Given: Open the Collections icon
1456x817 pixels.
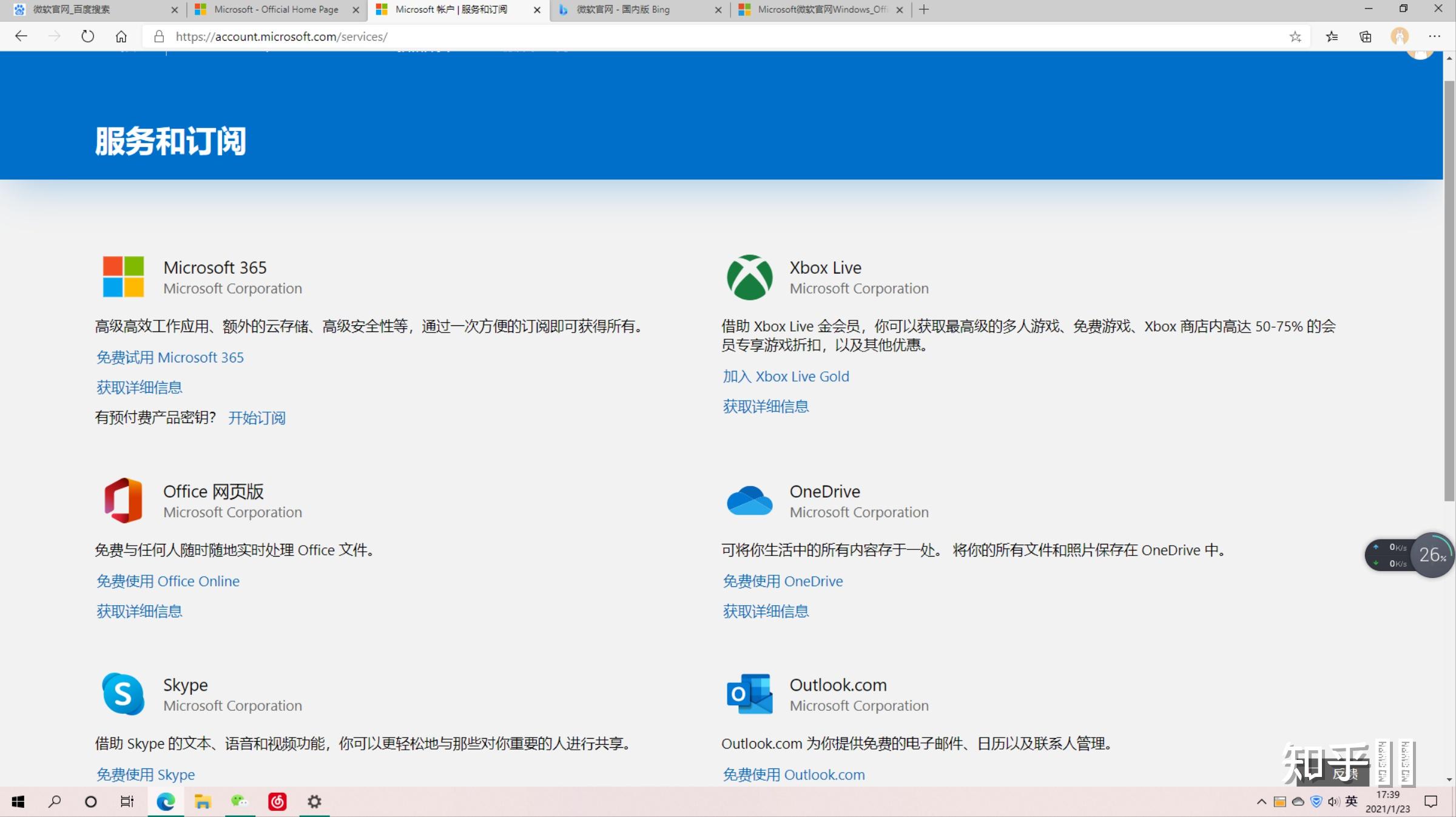Looking at the screenshot, I should (1366, 36).
